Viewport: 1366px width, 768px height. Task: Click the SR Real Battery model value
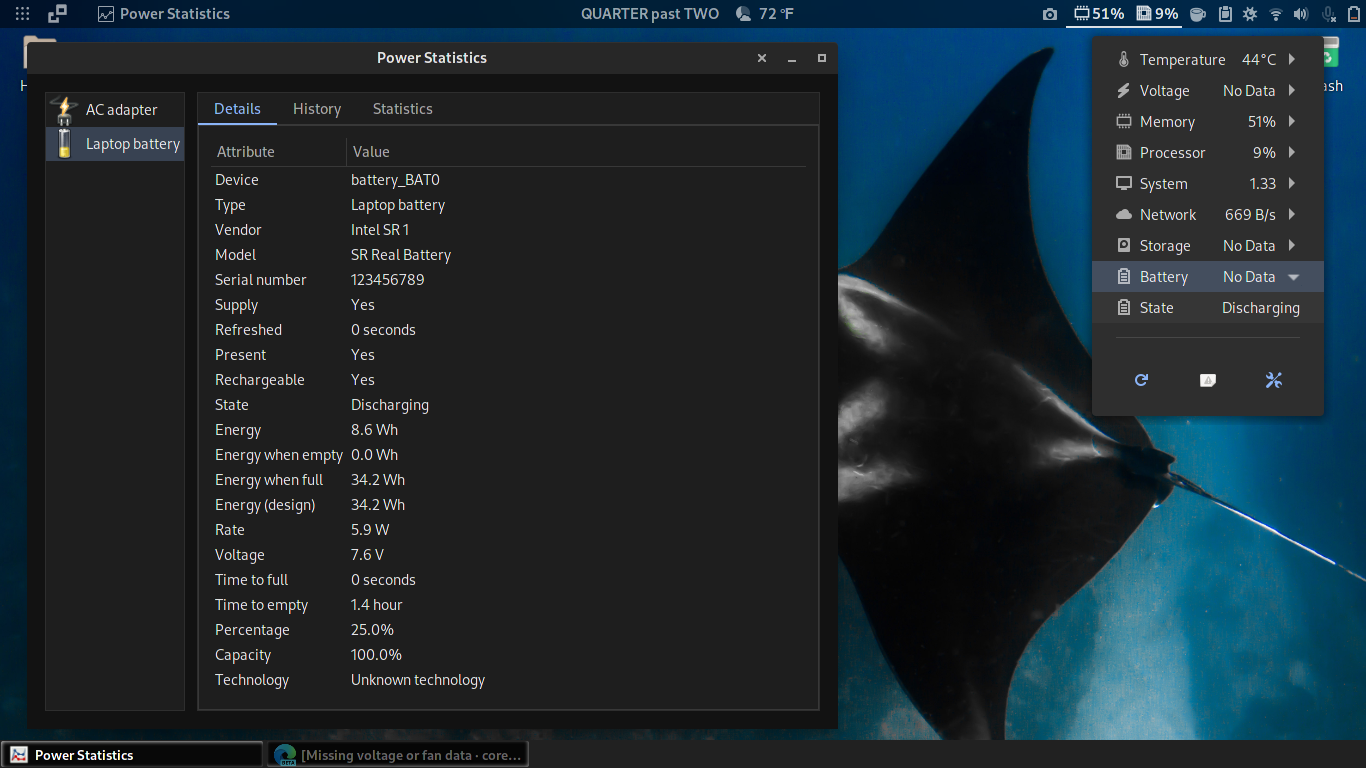(x=401, y=255)
